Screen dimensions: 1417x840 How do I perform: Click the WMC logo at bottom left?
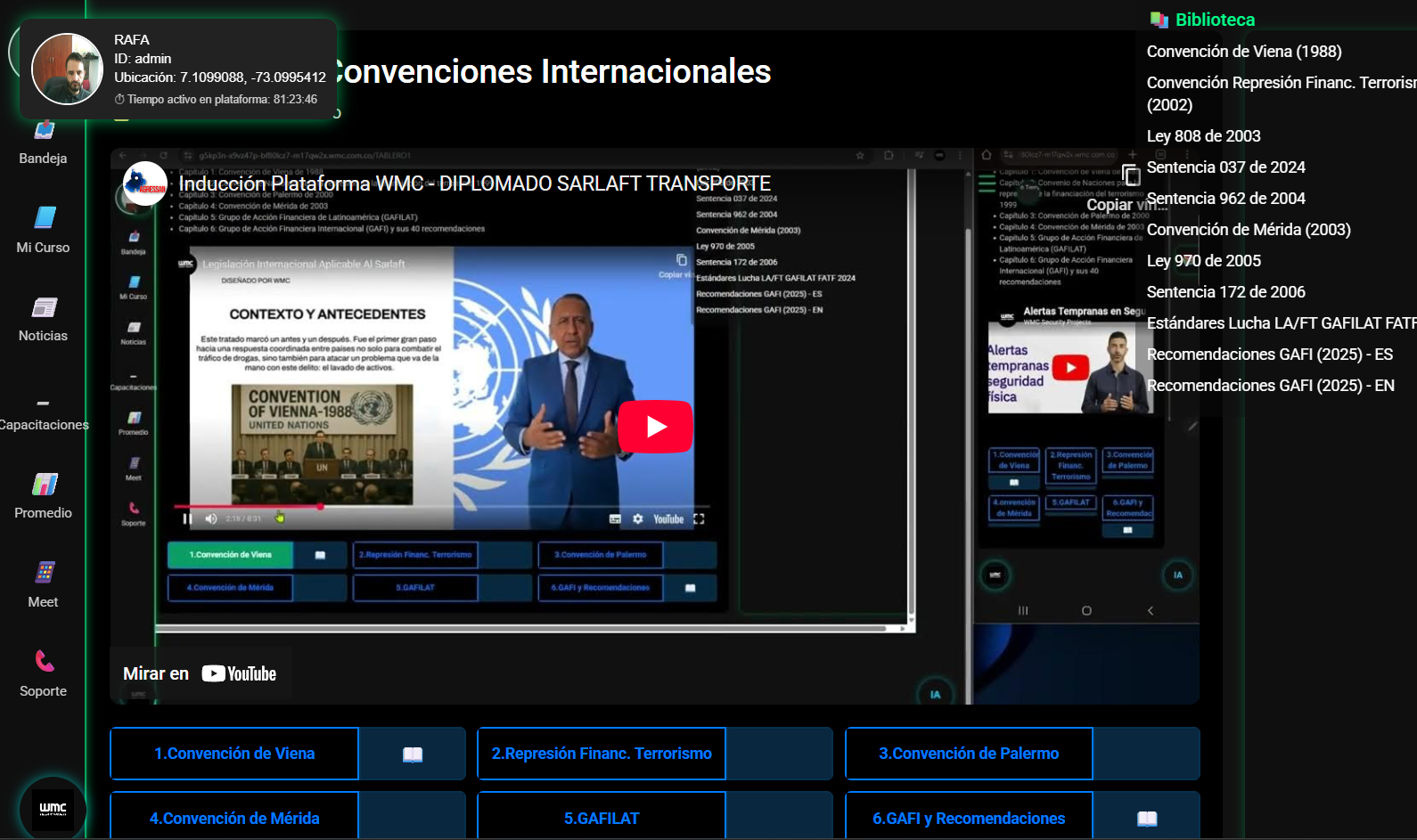tap(53, 809)
